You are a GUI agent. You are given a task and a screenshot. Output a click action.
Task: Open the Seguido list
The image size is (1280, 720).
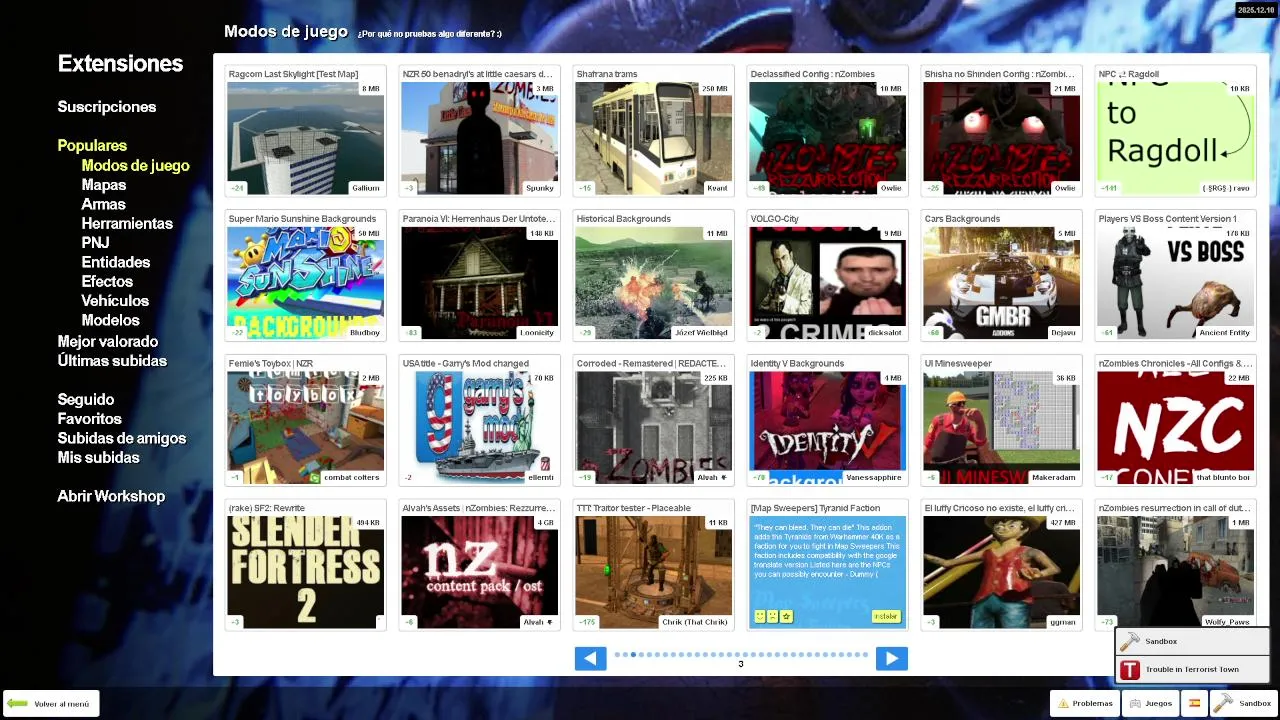[86, 400]
